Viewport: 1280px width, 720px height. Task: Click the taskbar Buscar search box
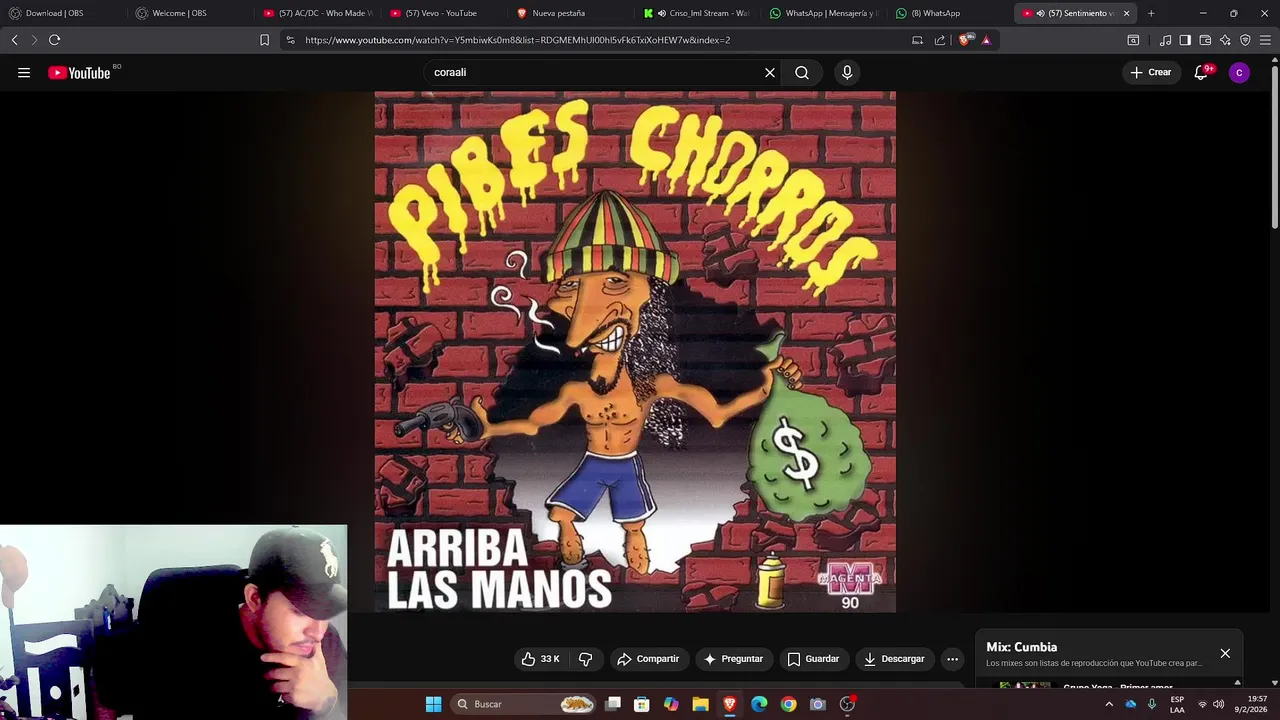tap(525, 704)
